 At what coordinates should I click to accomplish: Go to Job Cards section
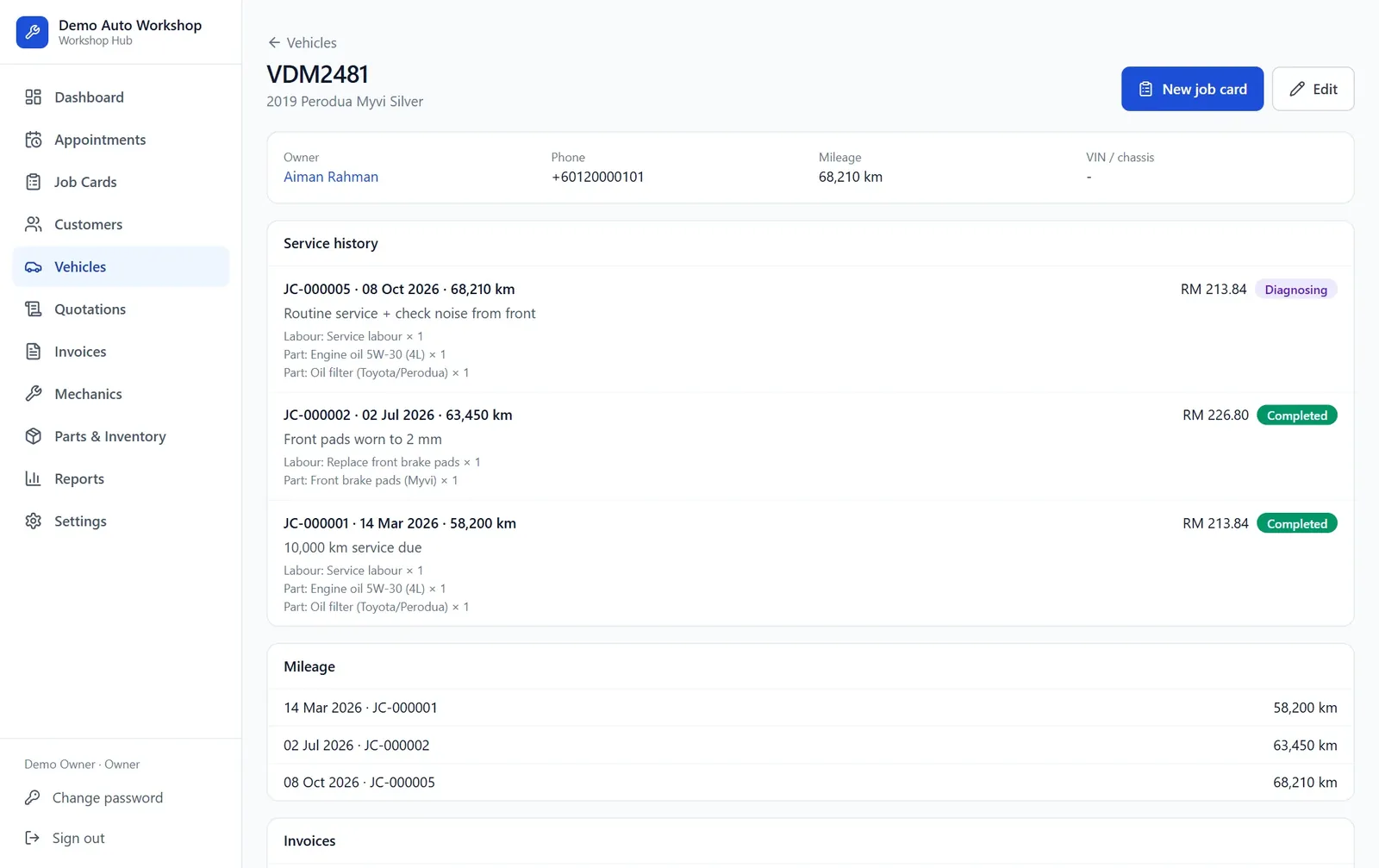121,182
